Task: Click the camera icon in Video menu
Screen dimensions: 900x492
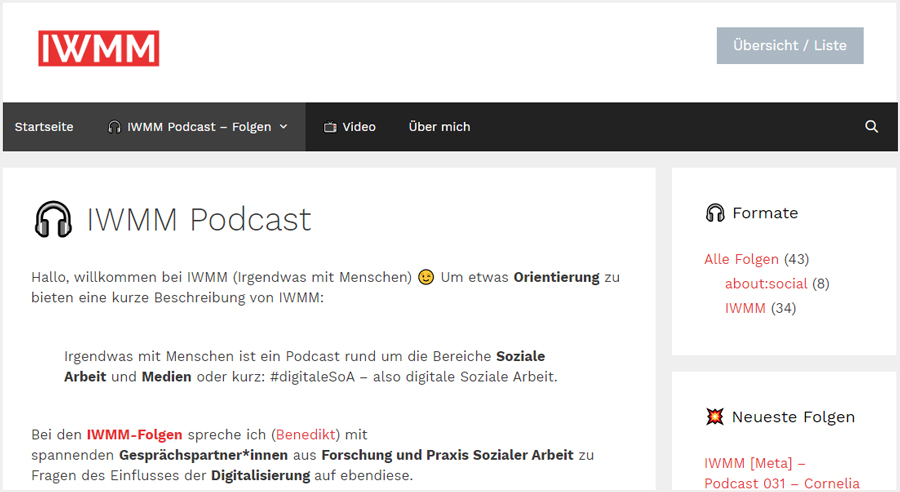Action: 330,127
